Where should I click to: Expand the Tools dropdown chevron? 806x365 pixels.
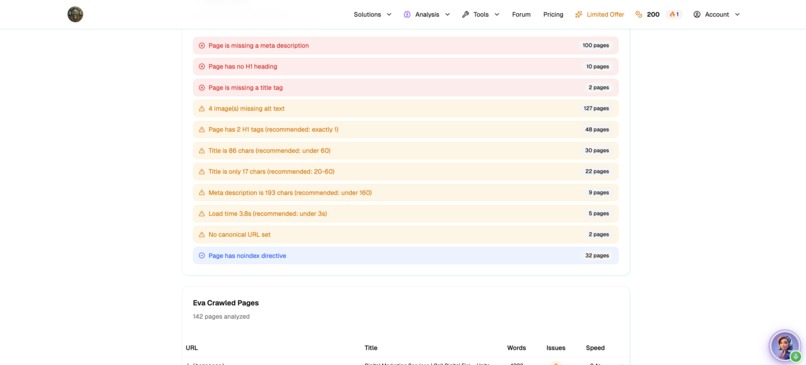click(x=497, y=14)
